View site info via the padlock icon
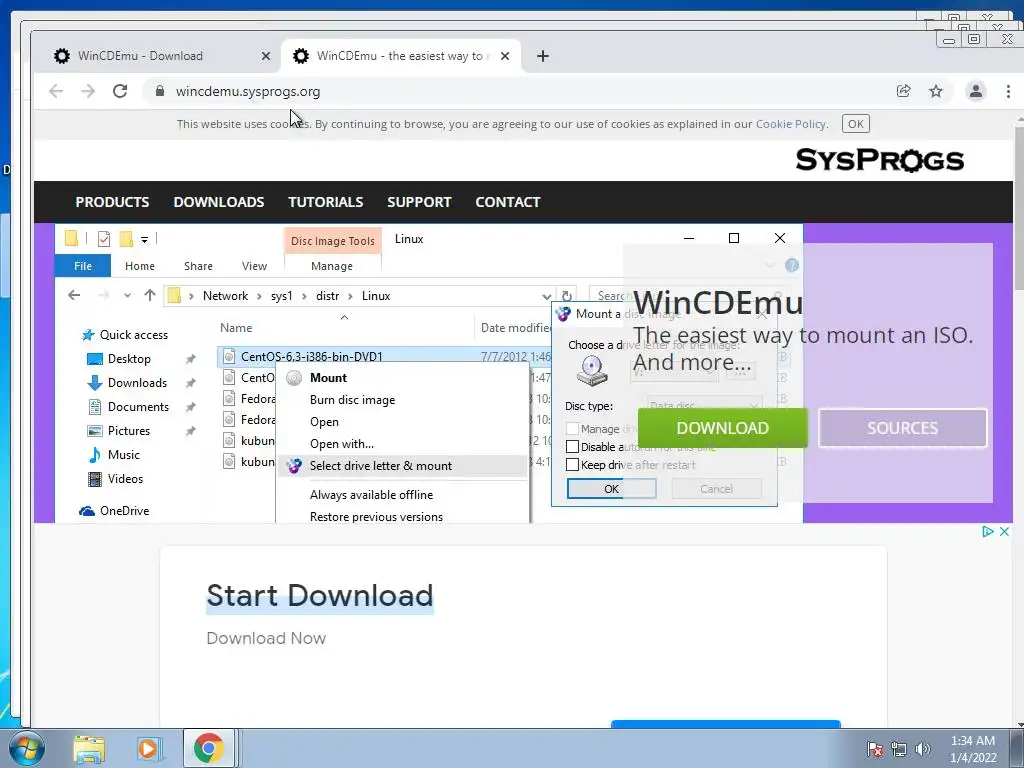The image size is (1024, 768). click(x=159, y=91)
